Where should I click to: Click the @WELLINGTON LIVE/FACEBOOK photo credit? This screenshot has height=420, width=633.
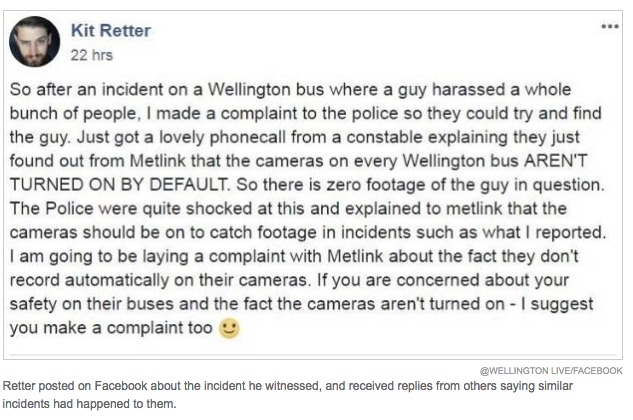tap(551, 370)
